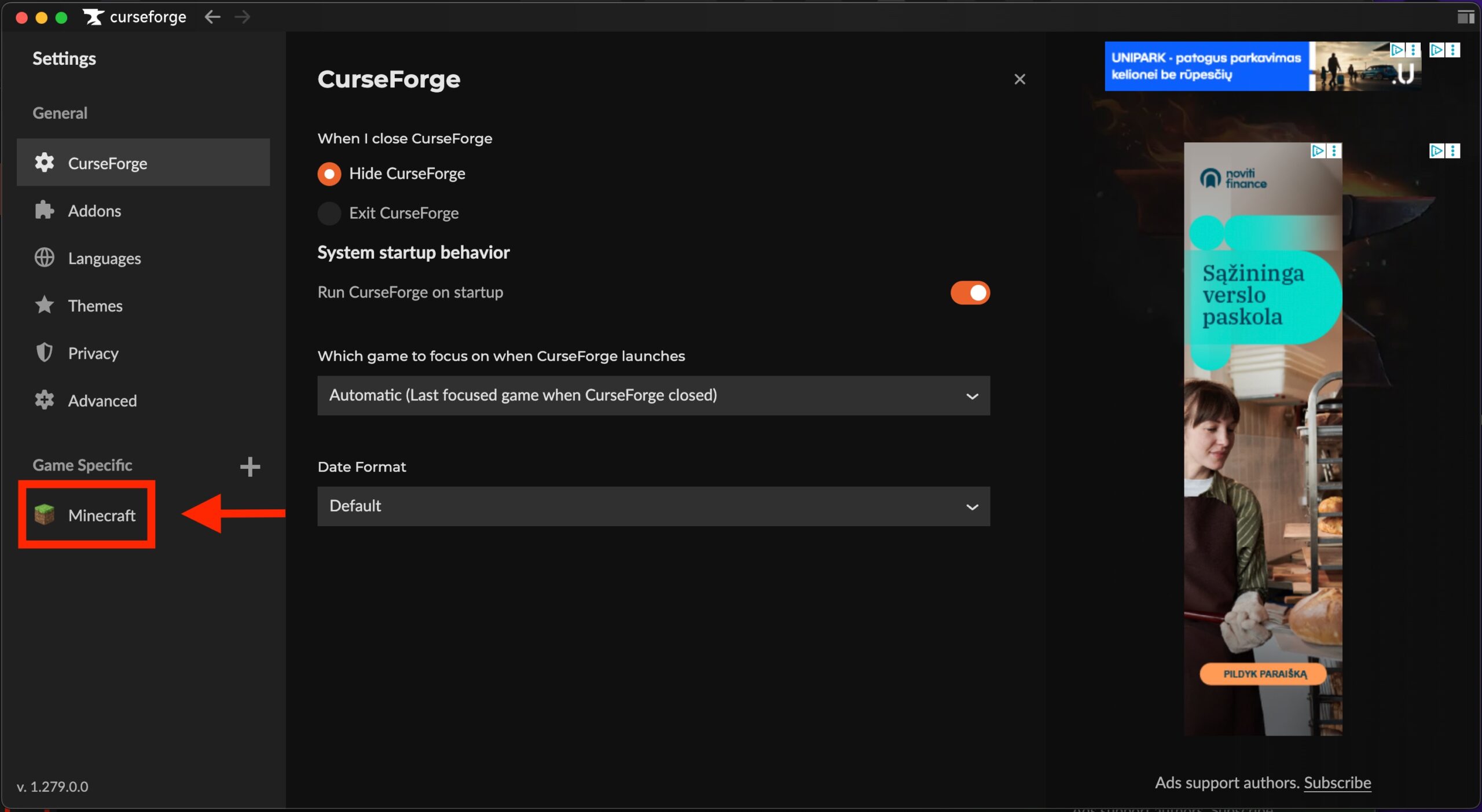The height and width of the screenshot is (812, 1482).
Task: Click the Run CurseForge on startup label
Action: [410, 292]
